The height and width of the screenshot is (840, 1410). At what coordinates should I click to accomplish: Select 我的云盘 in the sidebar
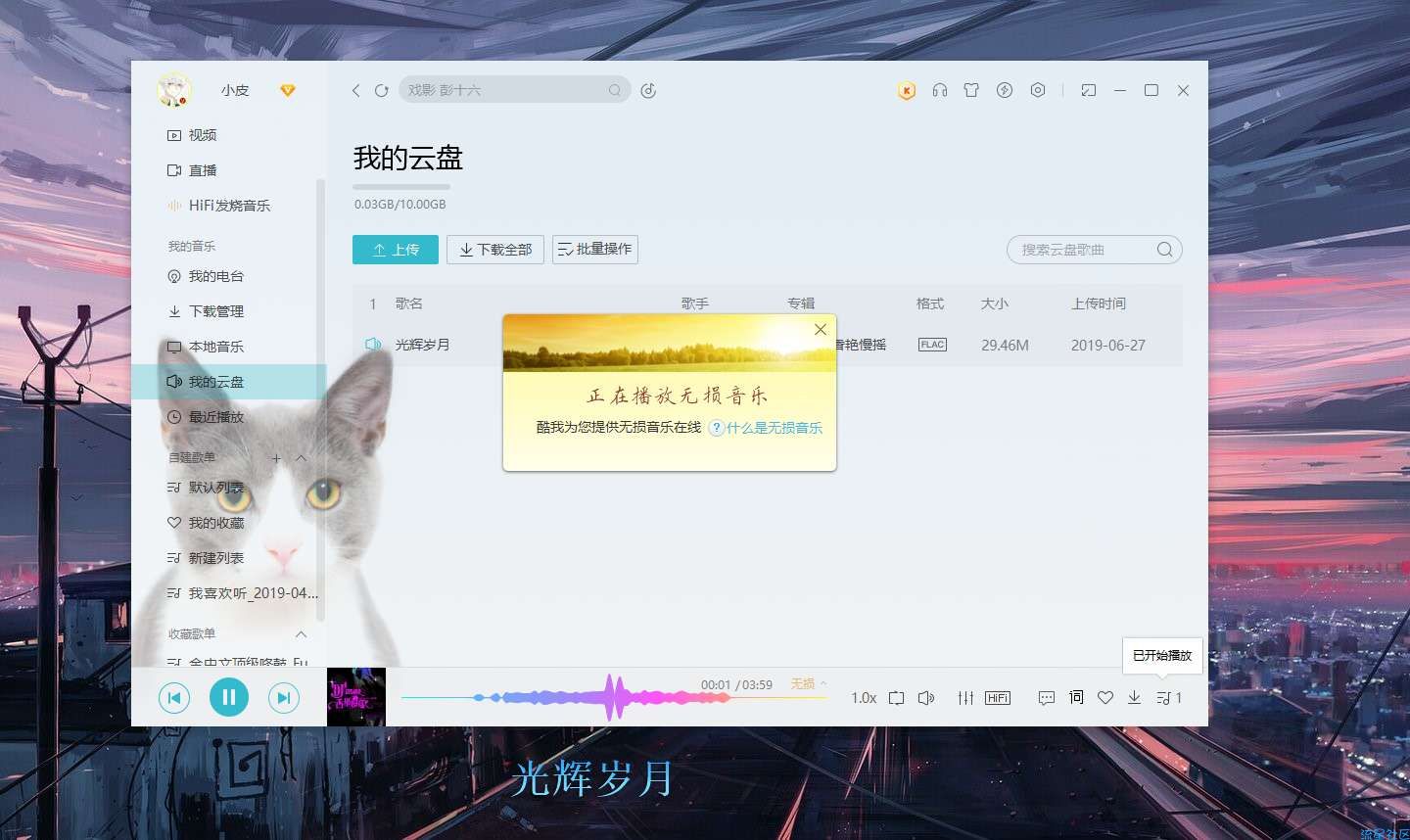pos(229,382)
